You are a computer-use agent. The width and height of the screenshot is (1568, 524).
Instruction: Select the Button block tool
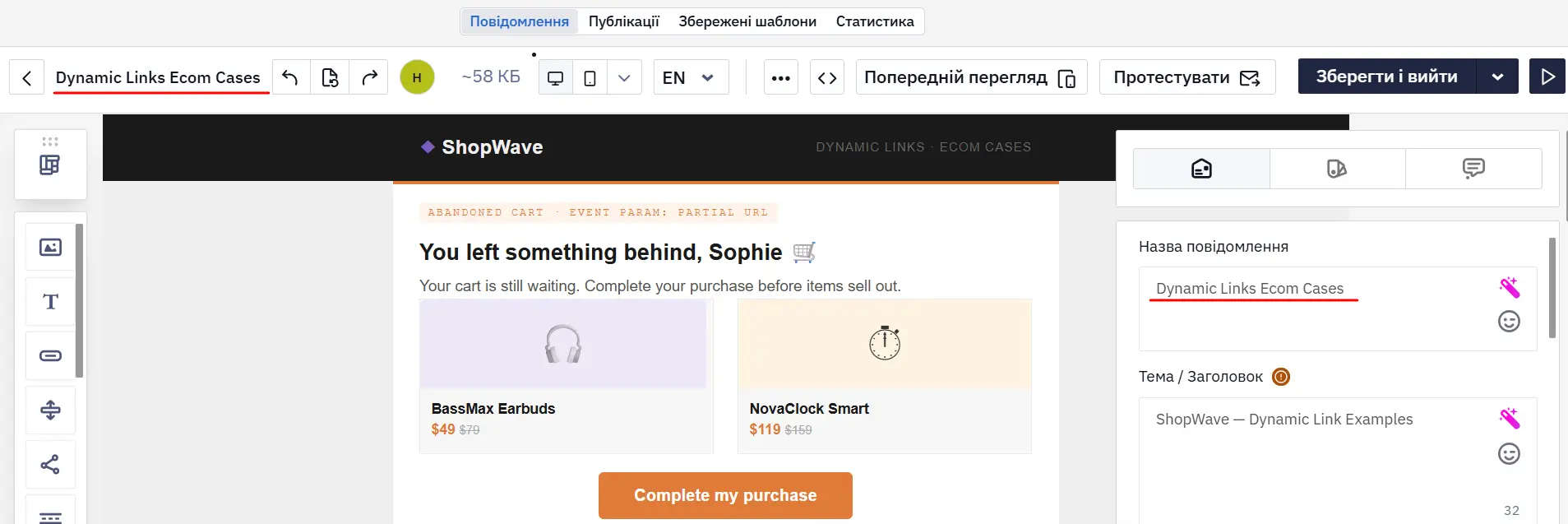50,355
